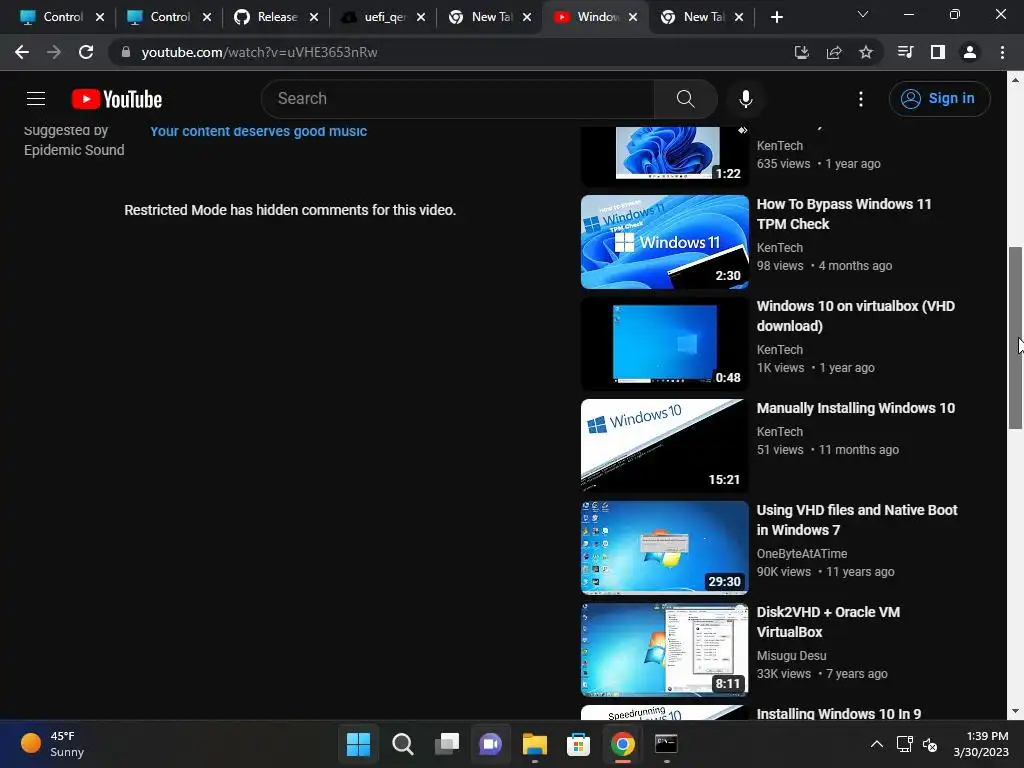Screen dimensions: 1024x768
Task: Share this page icon
Action: pyautogui.click(x=833, y=52)
